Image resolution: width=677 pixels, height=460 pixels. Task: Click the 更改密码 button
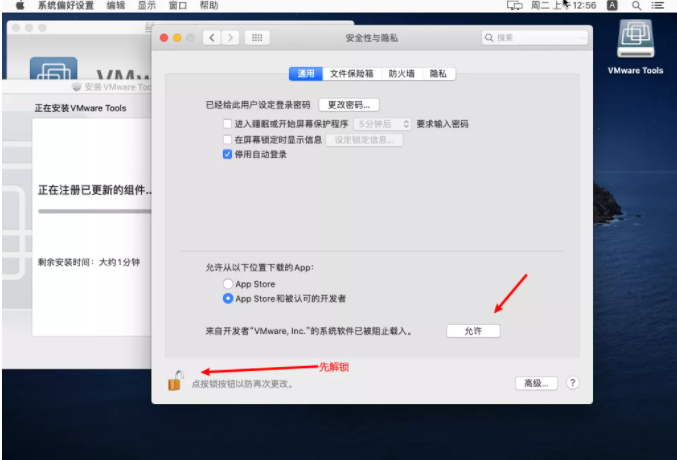(x=349, y=105)
